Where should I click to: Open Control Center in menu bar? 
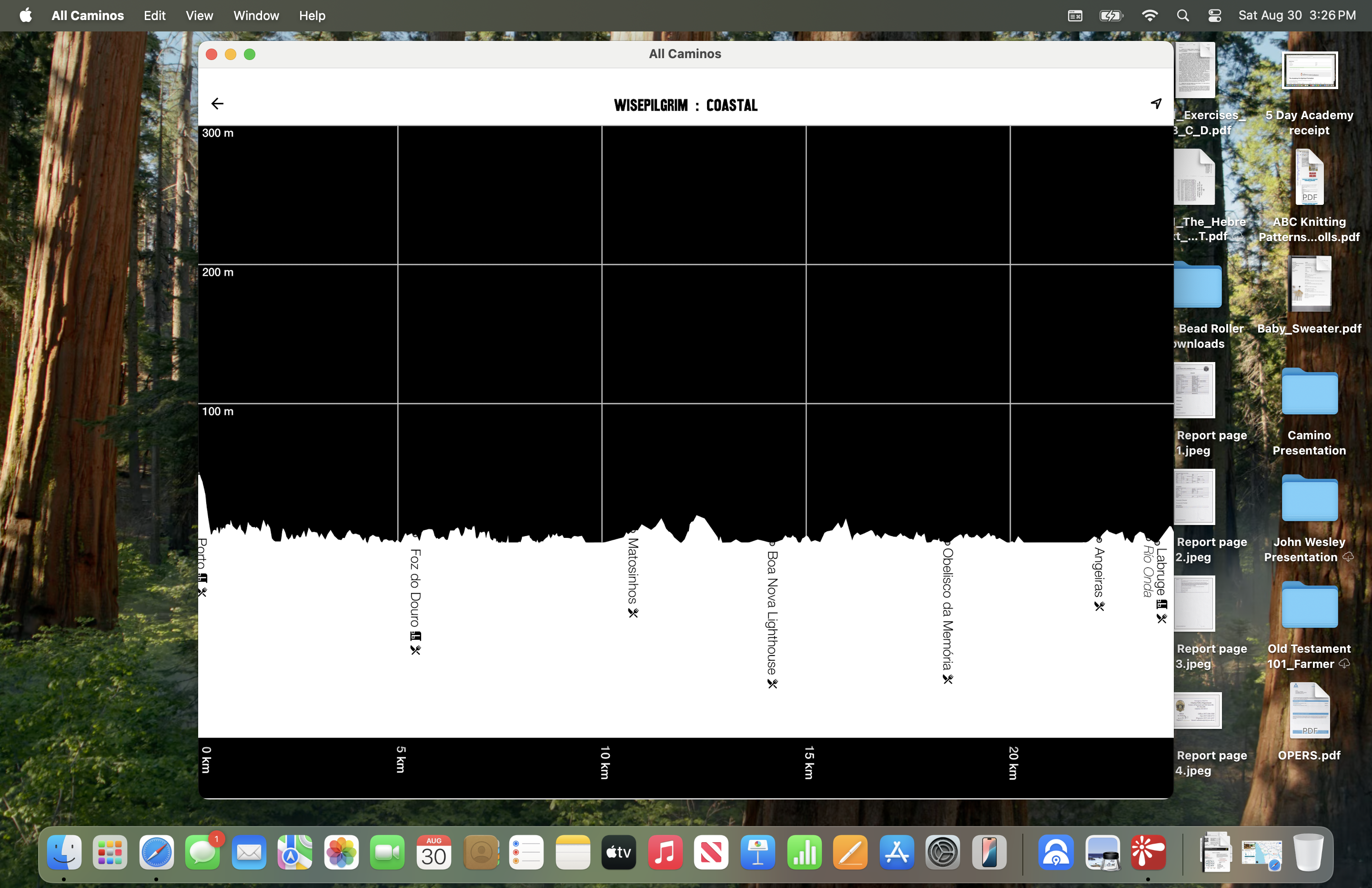click(1214, 16)
